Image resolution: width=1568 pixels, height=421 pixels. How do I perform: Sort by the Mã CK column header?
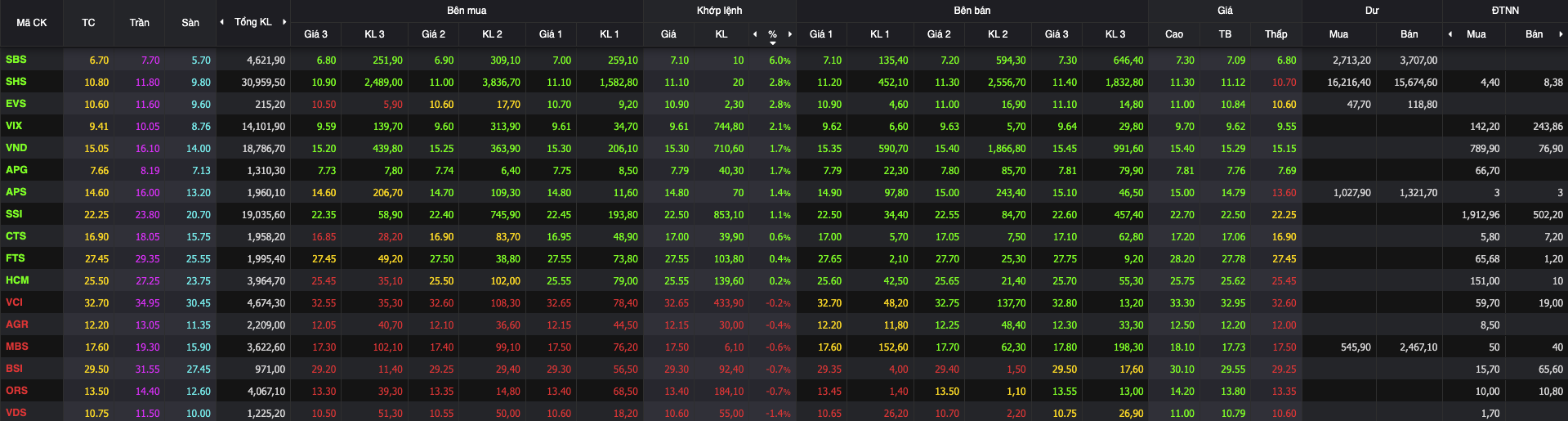pyautogui.click(x=32, y=23)
